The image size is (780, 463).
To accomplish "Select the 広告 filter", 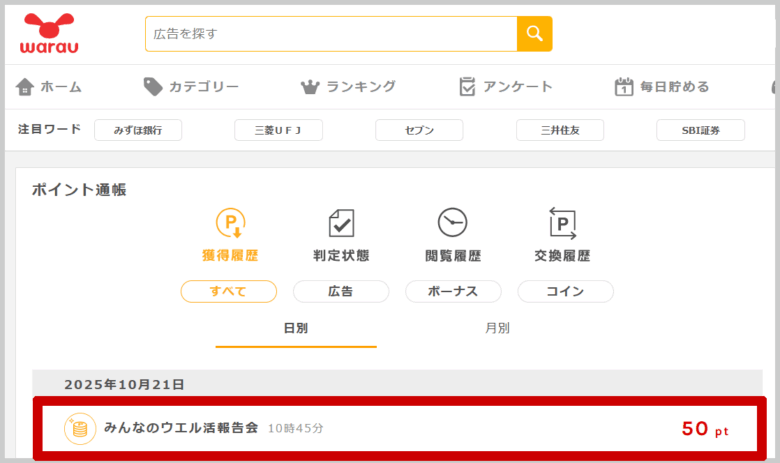I will pyautogui.click(x=341, y=291).
